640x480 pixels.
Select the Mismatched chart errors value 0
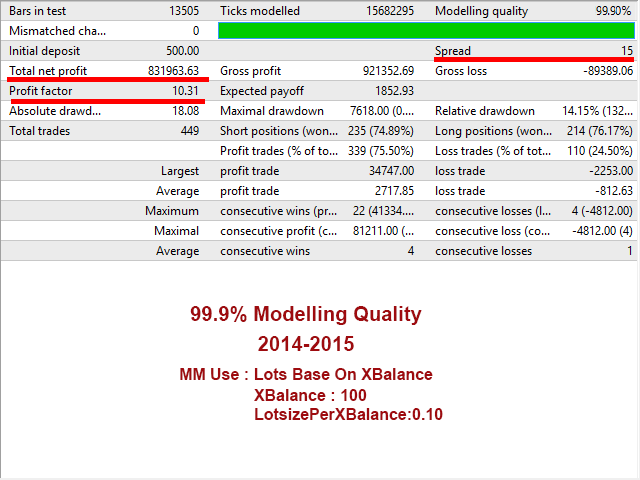pyautogui.click(x=196, y=31)
